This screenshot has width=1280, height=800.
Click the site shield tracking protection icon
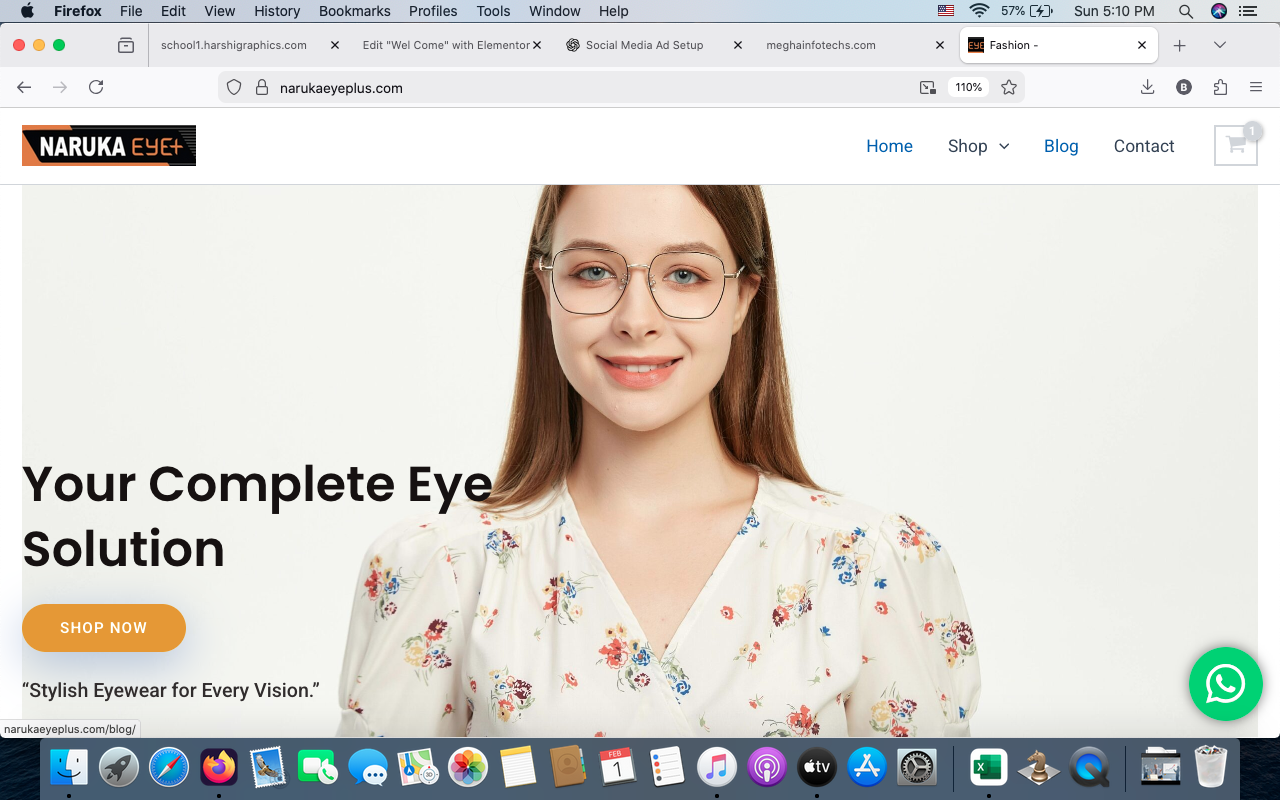[x=234, y=88]
